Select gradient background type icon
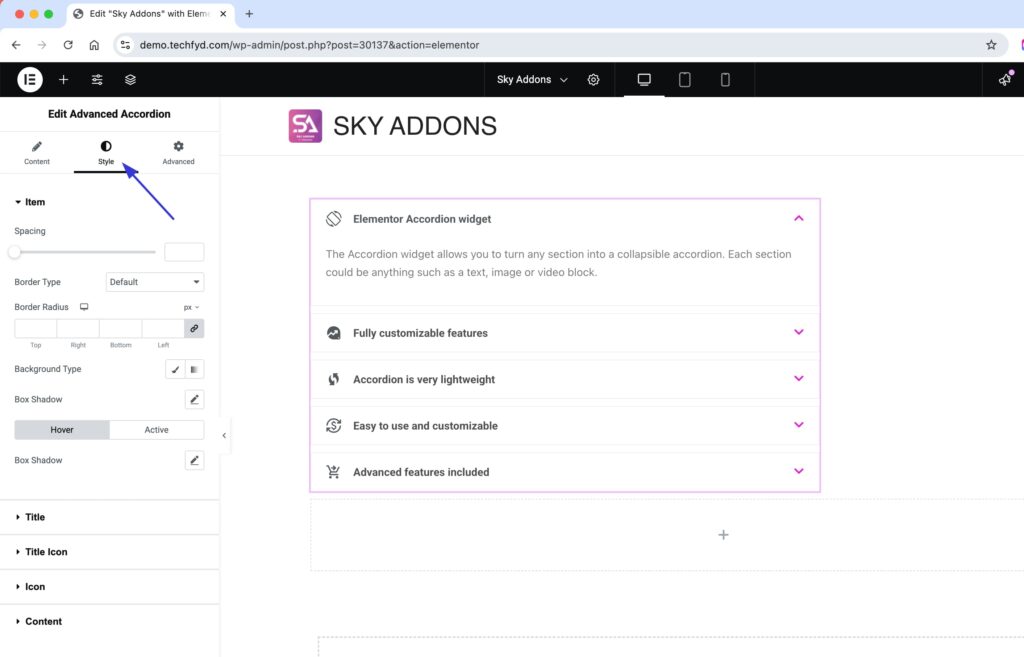The height and width of the screenshot is (657, 1024). coord(195,370)
